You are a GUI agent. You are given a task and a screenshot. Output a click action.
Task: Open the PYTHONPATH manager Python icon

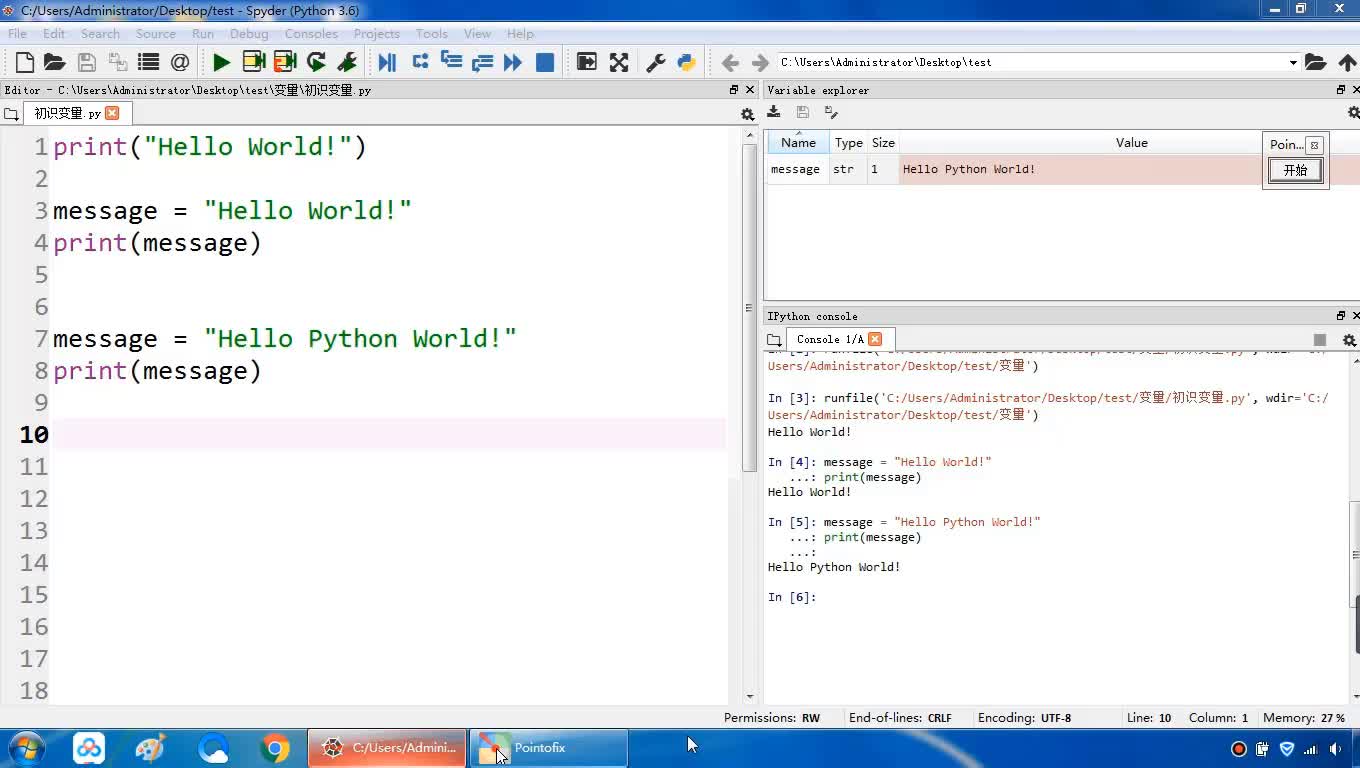(686, 62)
